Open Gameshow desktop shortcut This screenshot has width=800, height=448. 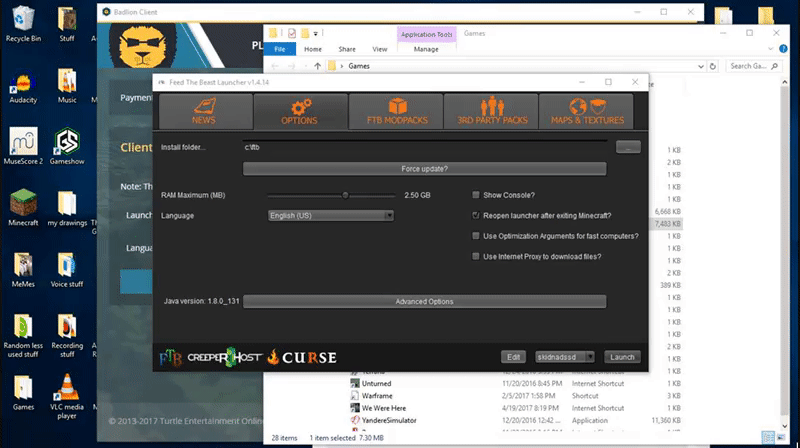pyautogui.click(x=67, y=146)
